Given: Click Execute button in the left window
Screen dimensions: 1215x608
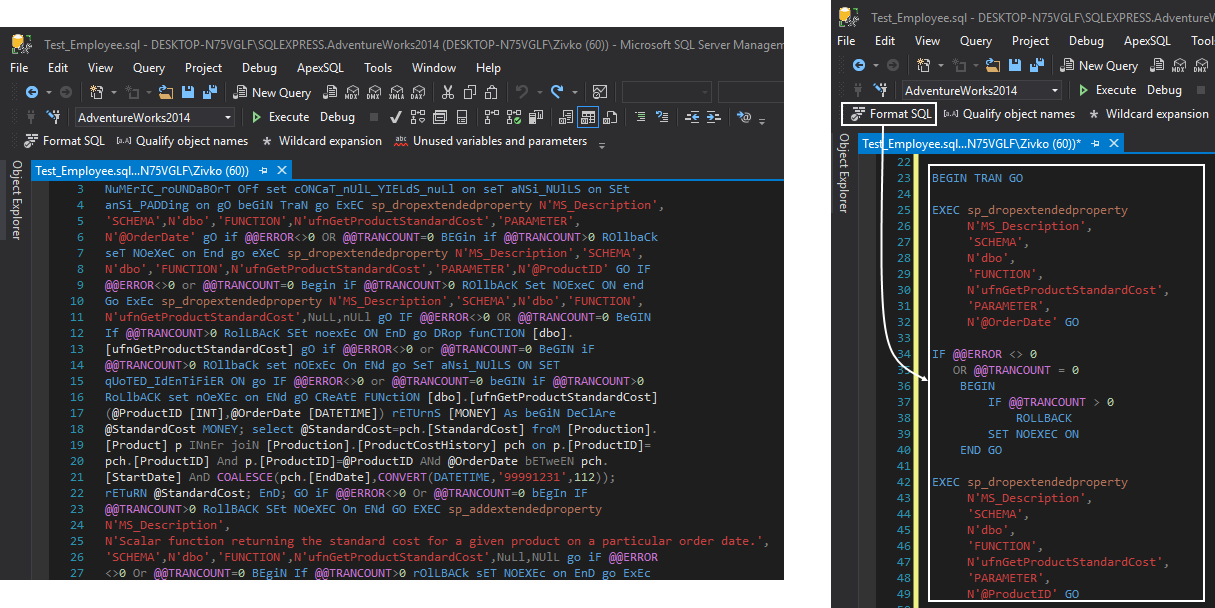Looking at the screenshot, I should point(281,117).
